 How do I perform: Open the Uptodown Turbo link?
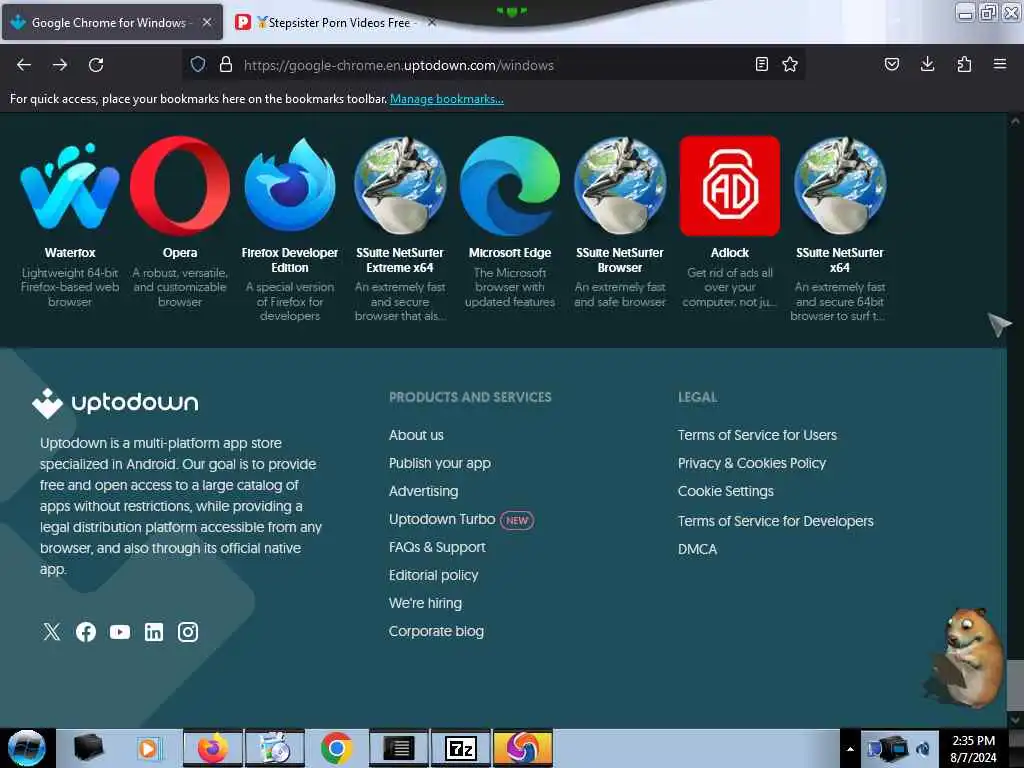tap(442, 519)
